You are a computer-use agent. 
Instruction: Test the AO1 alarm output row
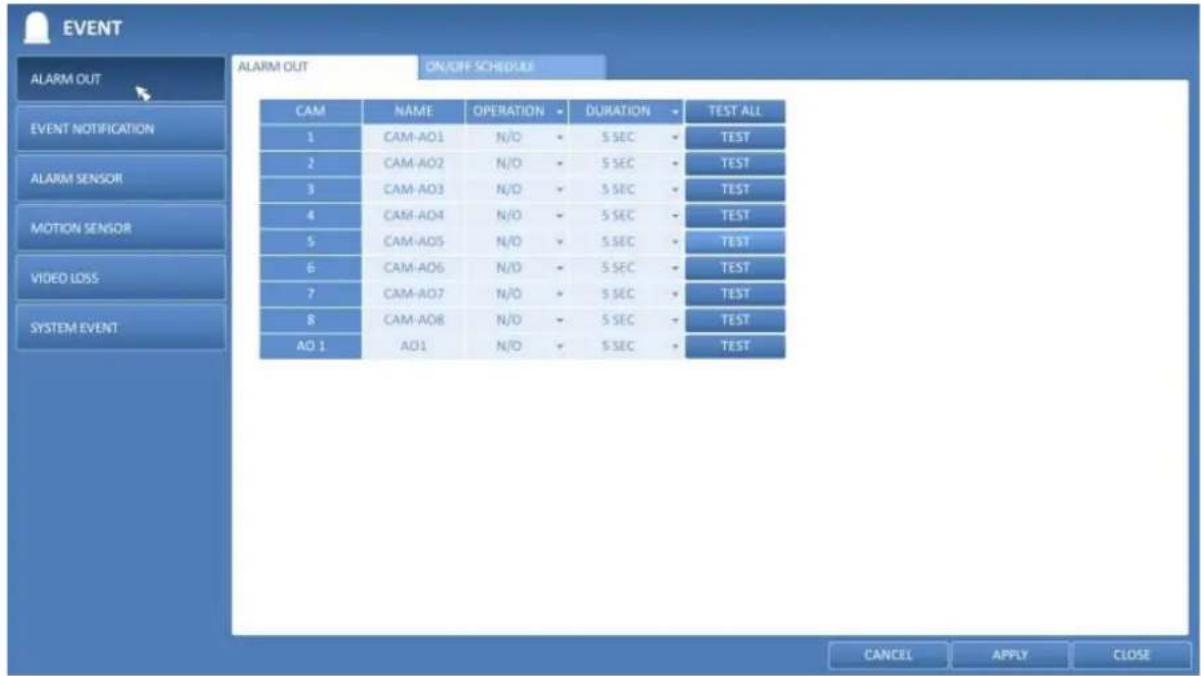point(735,346)
